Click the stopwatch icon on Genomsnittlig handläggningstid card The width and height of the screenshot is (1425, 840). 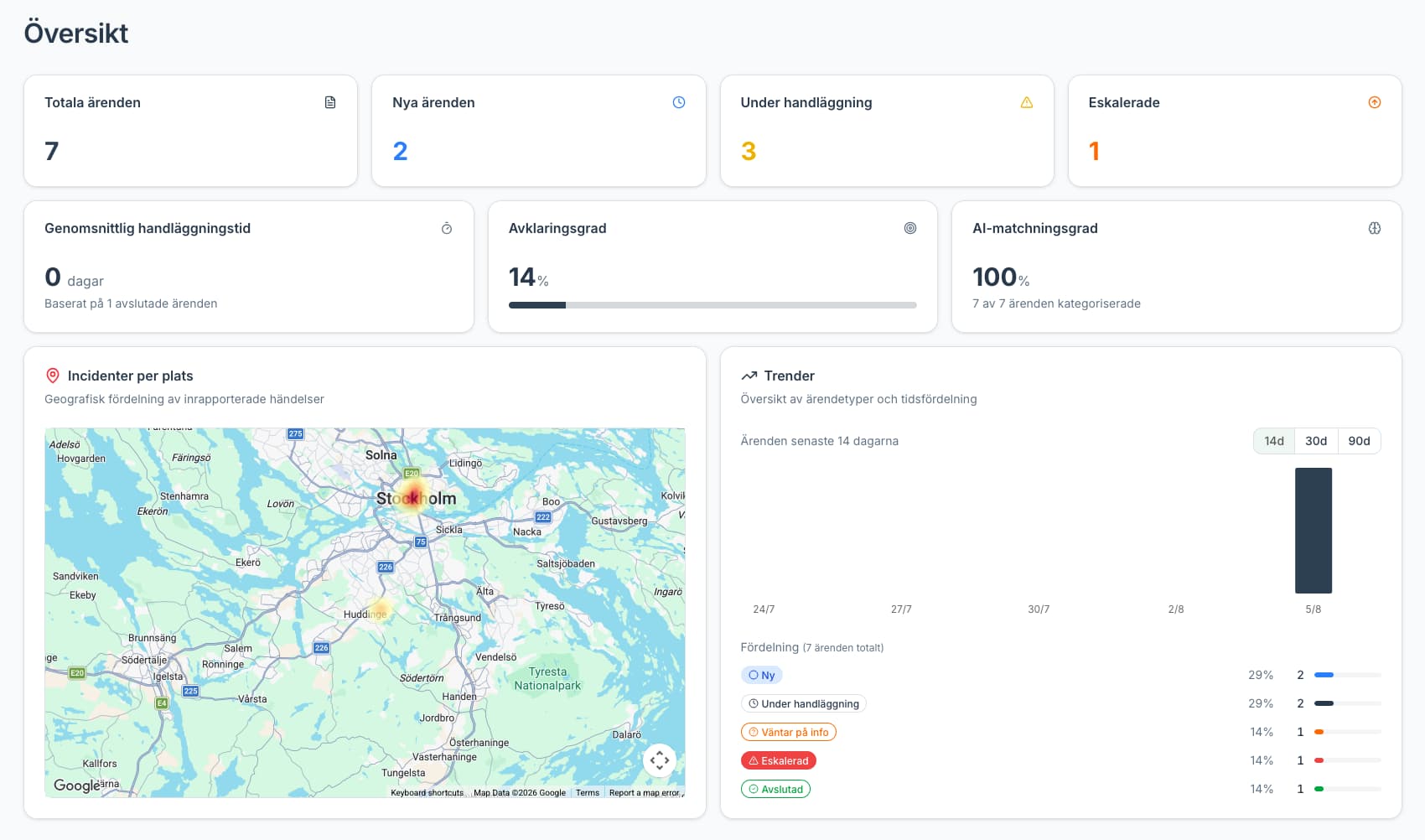(447, 228)
